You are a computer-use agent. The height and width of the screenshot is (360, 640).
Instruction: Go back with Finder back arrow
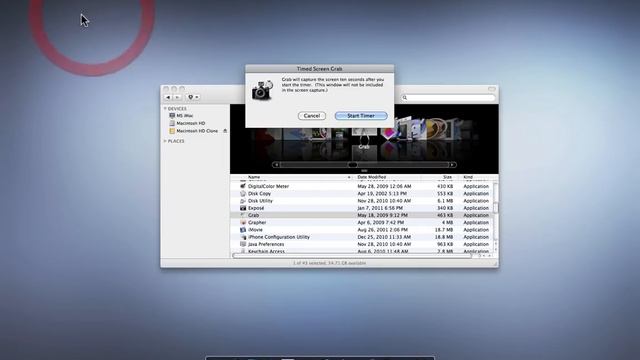point(168,97)
